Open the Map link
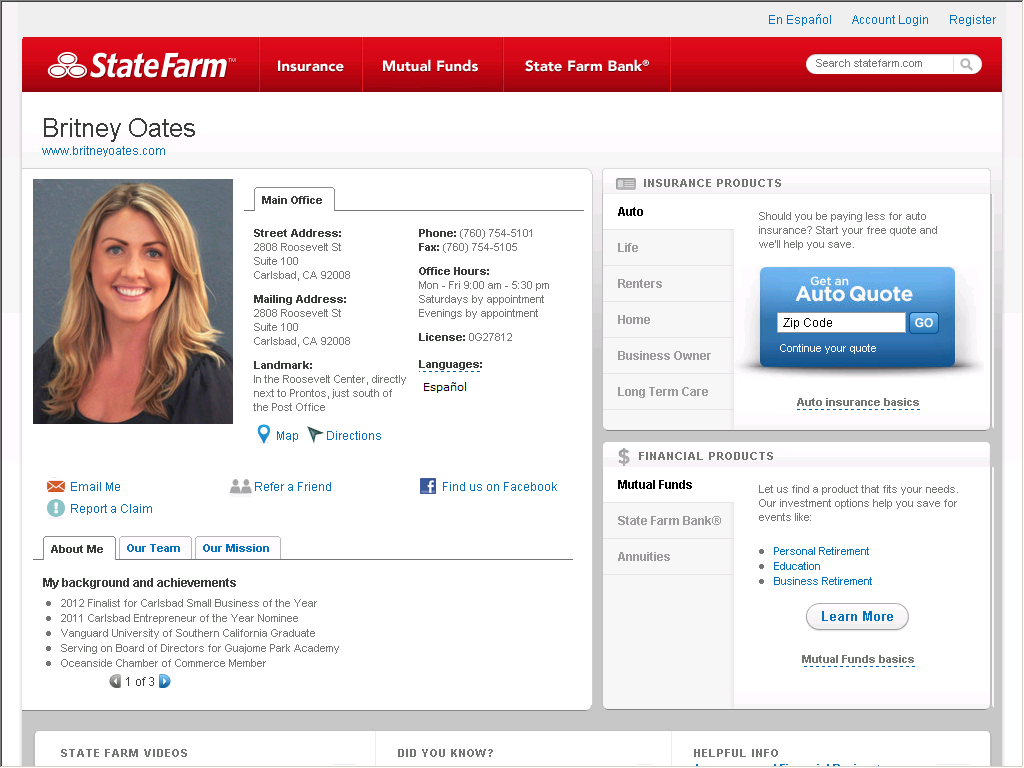1024x768 pixels. 287,436
